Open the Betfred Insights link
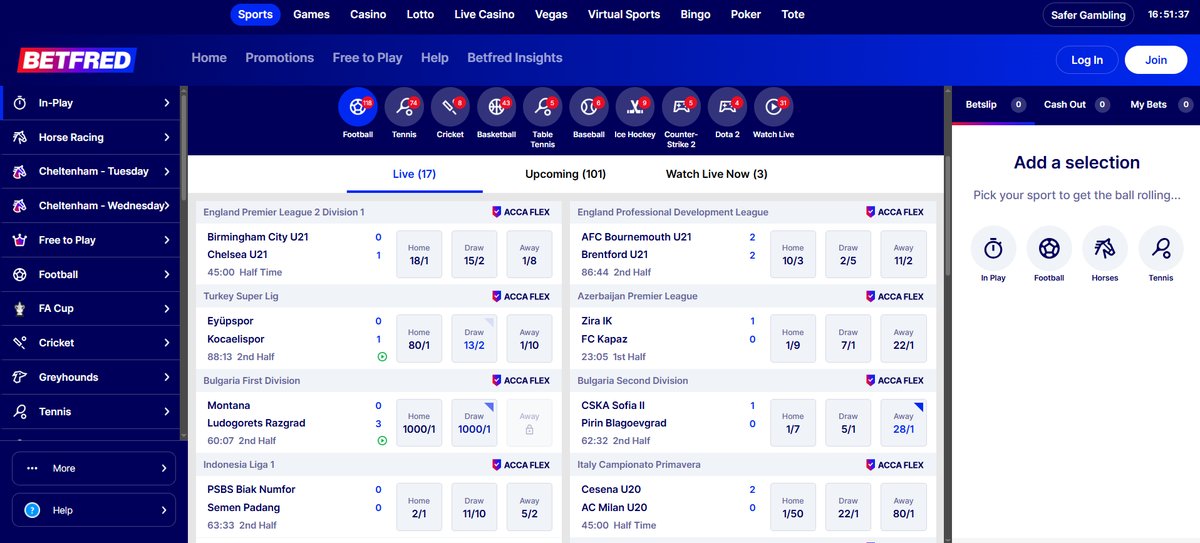This screenshot has height=543, width=1200. click(515, 58)
